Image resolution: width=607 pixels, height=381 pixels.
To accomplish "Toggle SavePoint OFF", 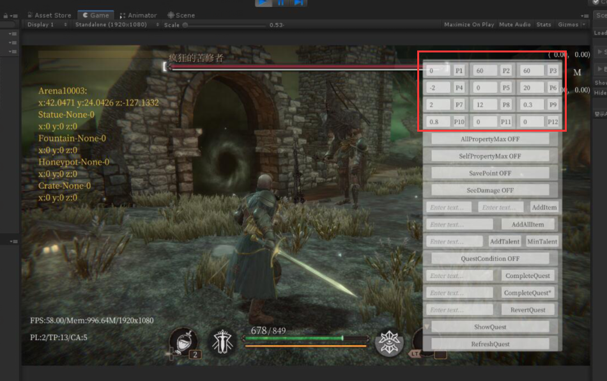I will pos(490,173).
